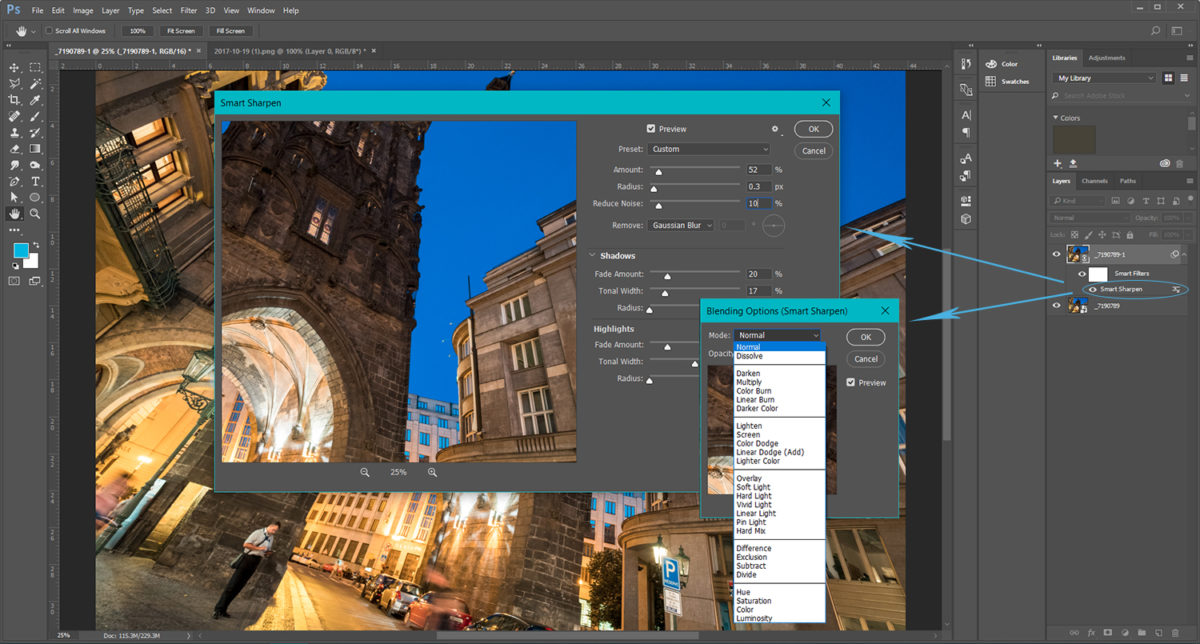Open the Remove dropdown set to Gaussian Blur

click(x=680, y=225)
